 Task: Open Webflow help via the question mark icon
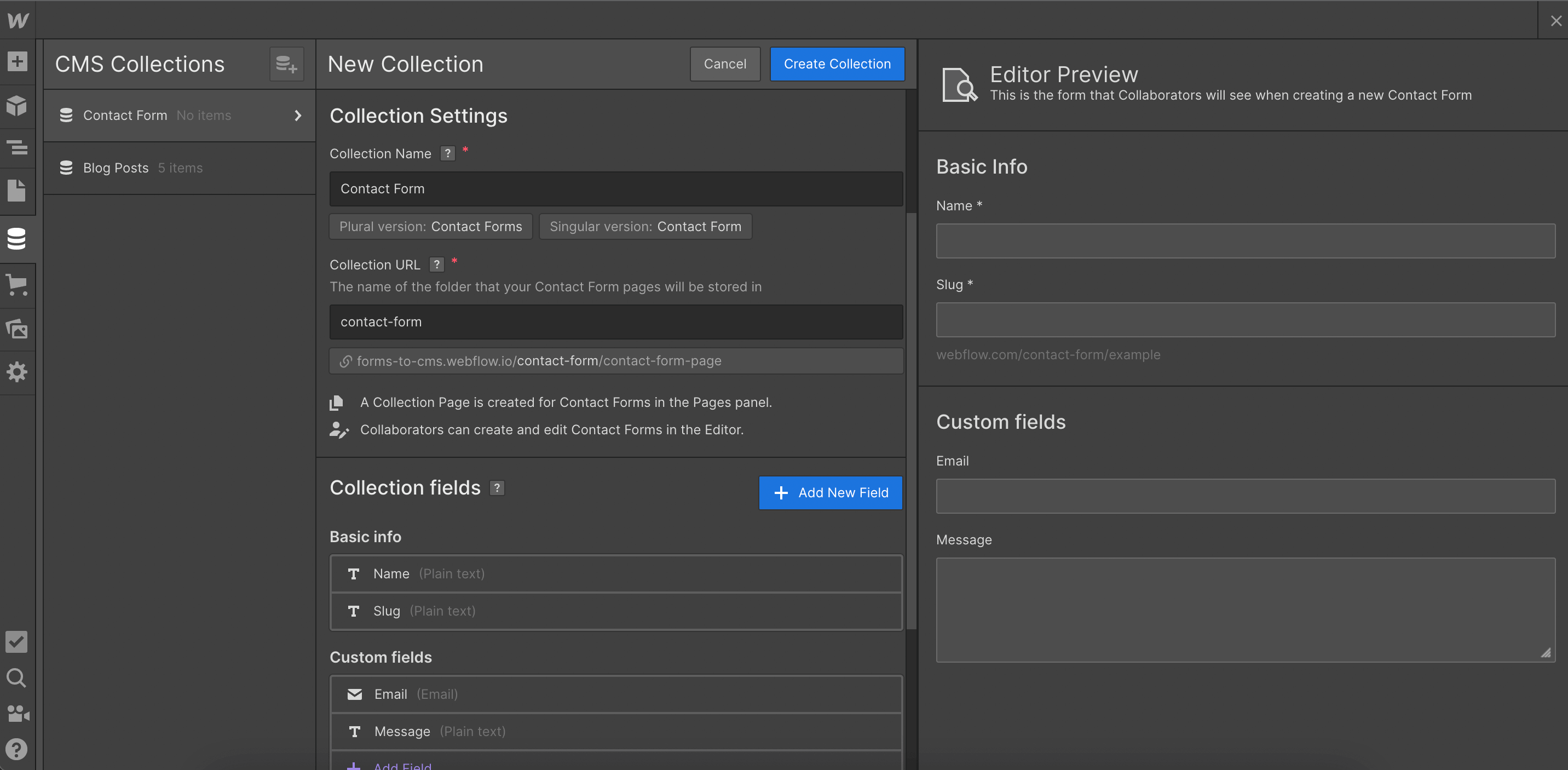[16, 749]
